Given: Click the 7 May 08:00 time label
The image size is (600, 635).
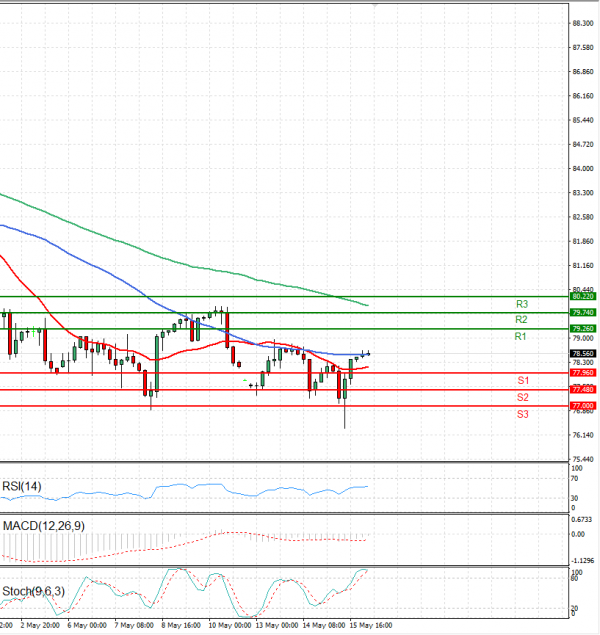Looking at the screenshot, I should tap(134, 625).
